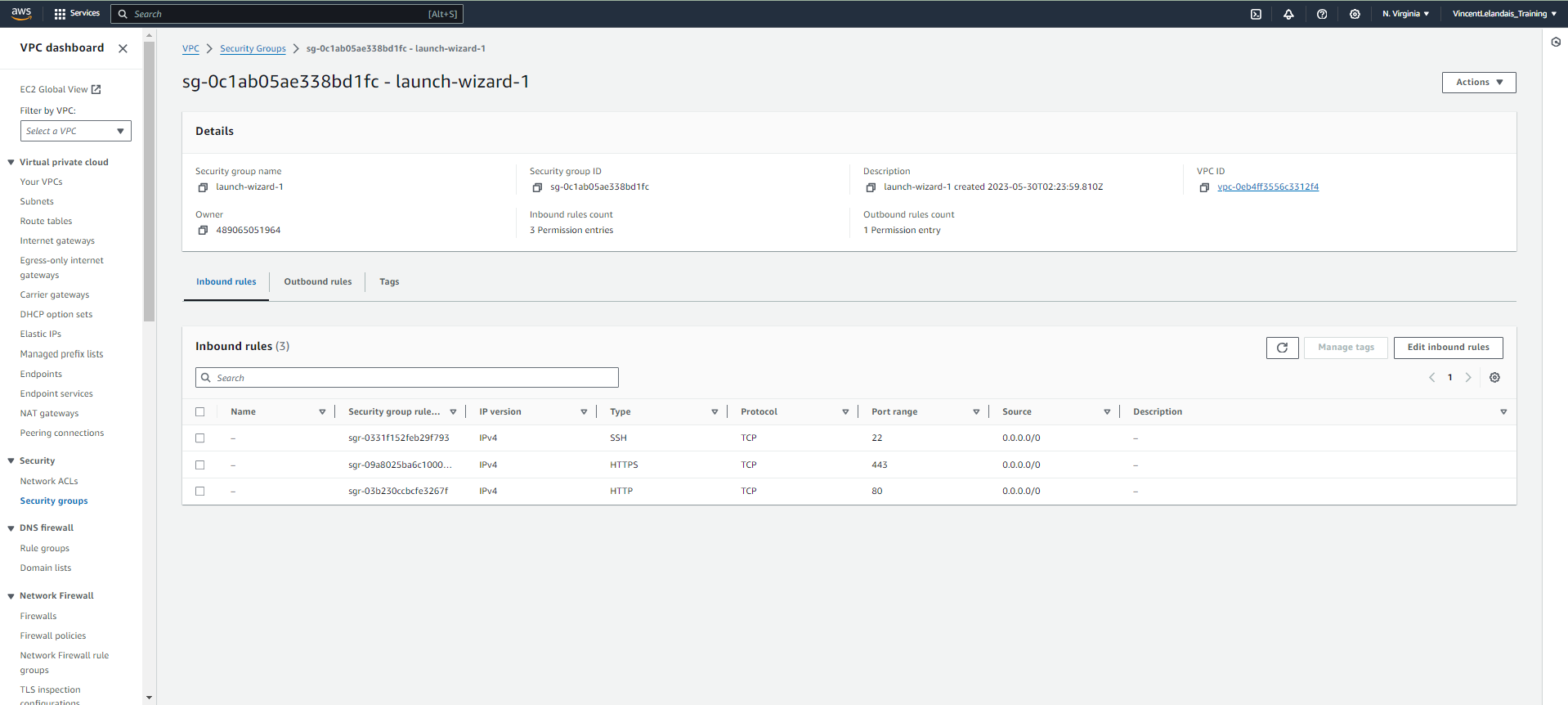Open the CloudShell icon in top bar
The image size is (1568, 705).
(x=1256, y=14)
